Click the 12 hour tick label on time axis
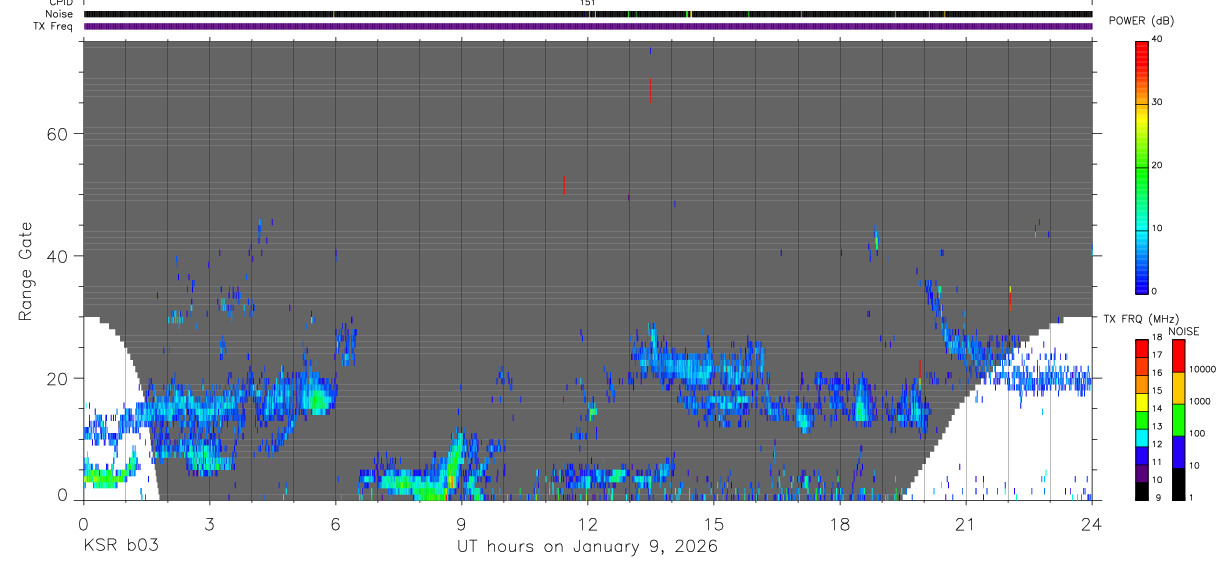Screen dimensions: 1228x567 (587, 524)
